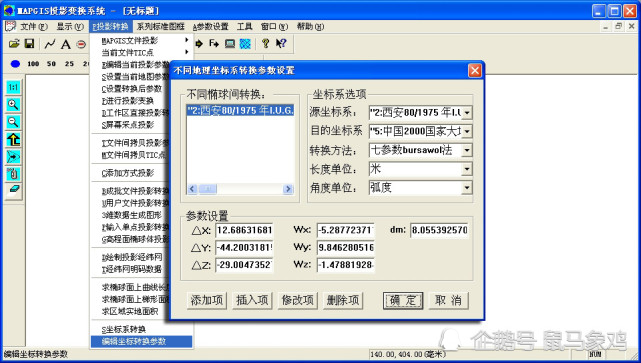Cancel with the 取消 button

coord(448,300)
